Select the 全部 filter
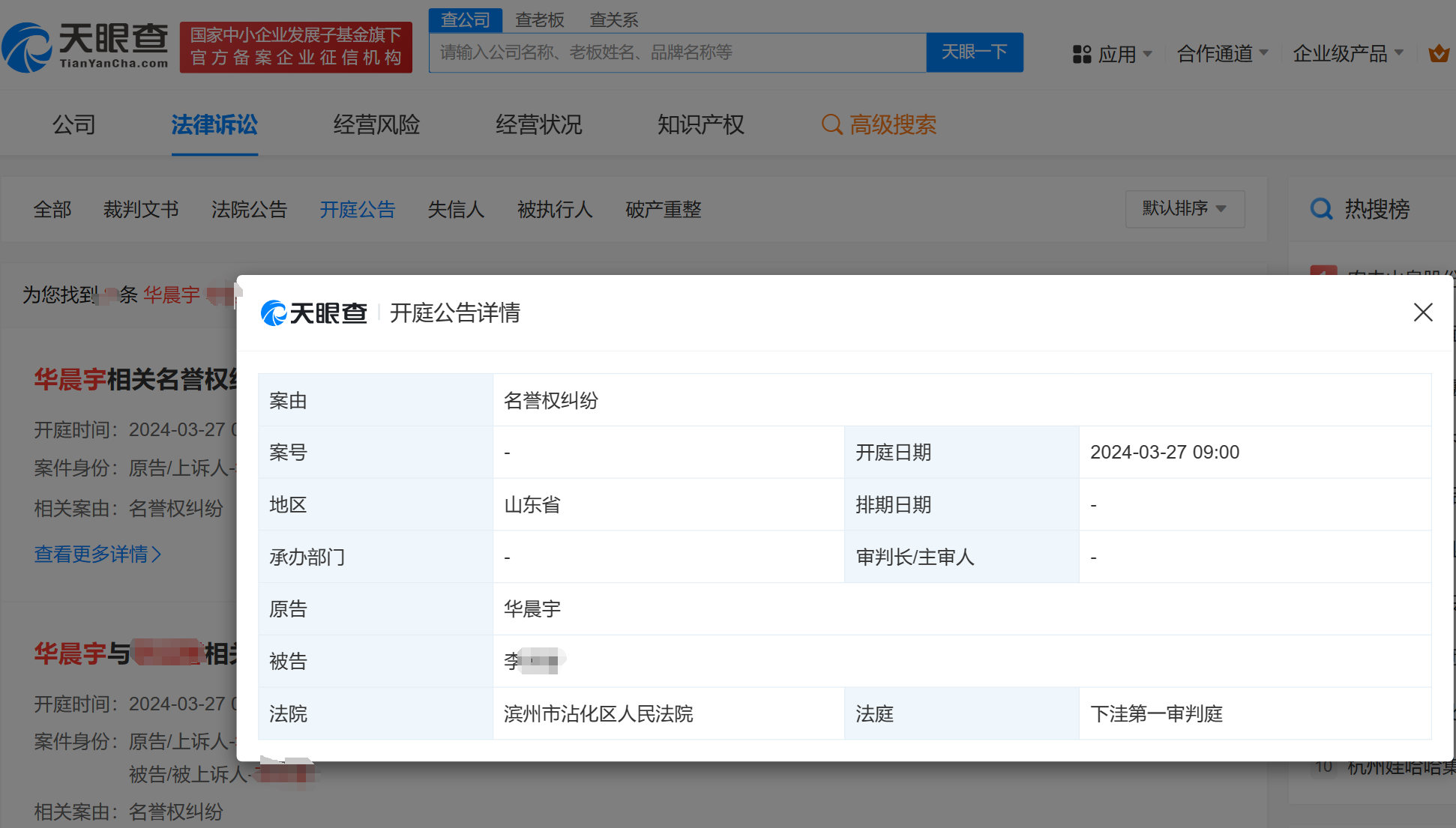This screenshot has height=828, width=1456. pyautogui.click(x=52, y=209)
